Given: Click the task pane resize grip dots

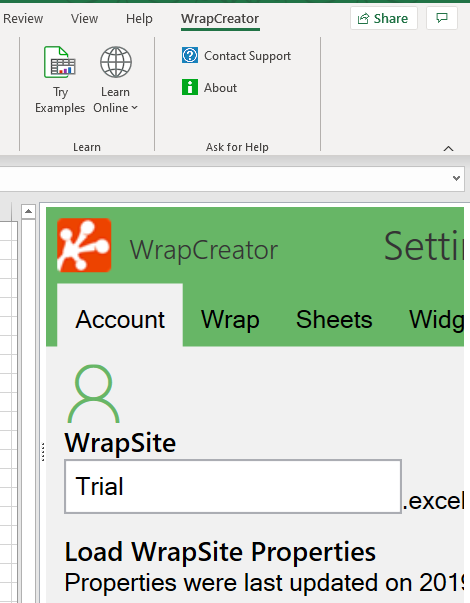Looking at the screenshot, I should coord(43,452).
